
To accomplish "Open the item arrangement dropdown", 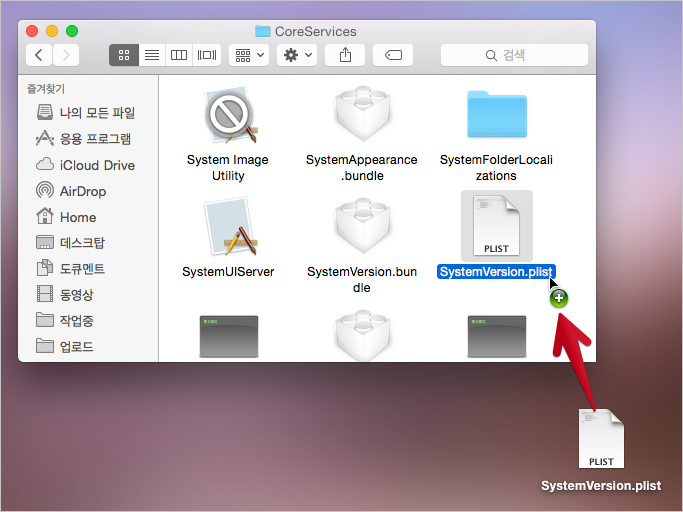I will click(249, 55).
